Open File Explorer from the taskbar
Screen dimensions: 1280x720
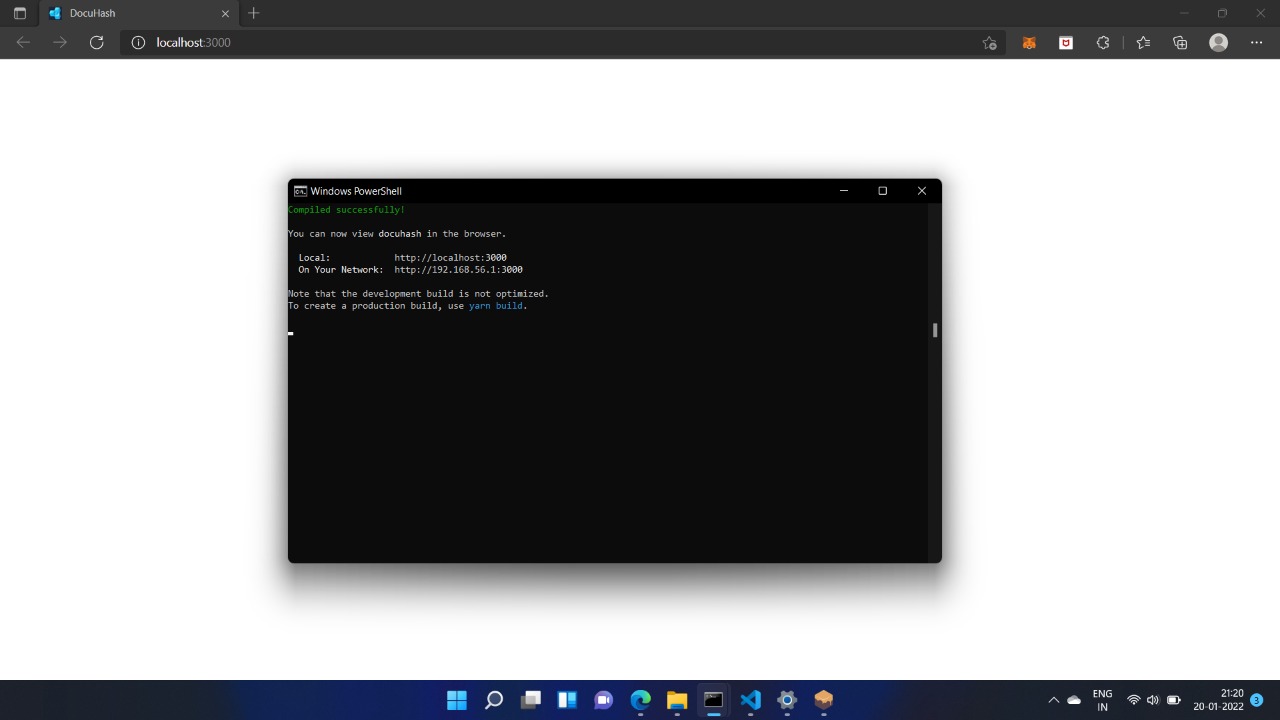point(676,700)
